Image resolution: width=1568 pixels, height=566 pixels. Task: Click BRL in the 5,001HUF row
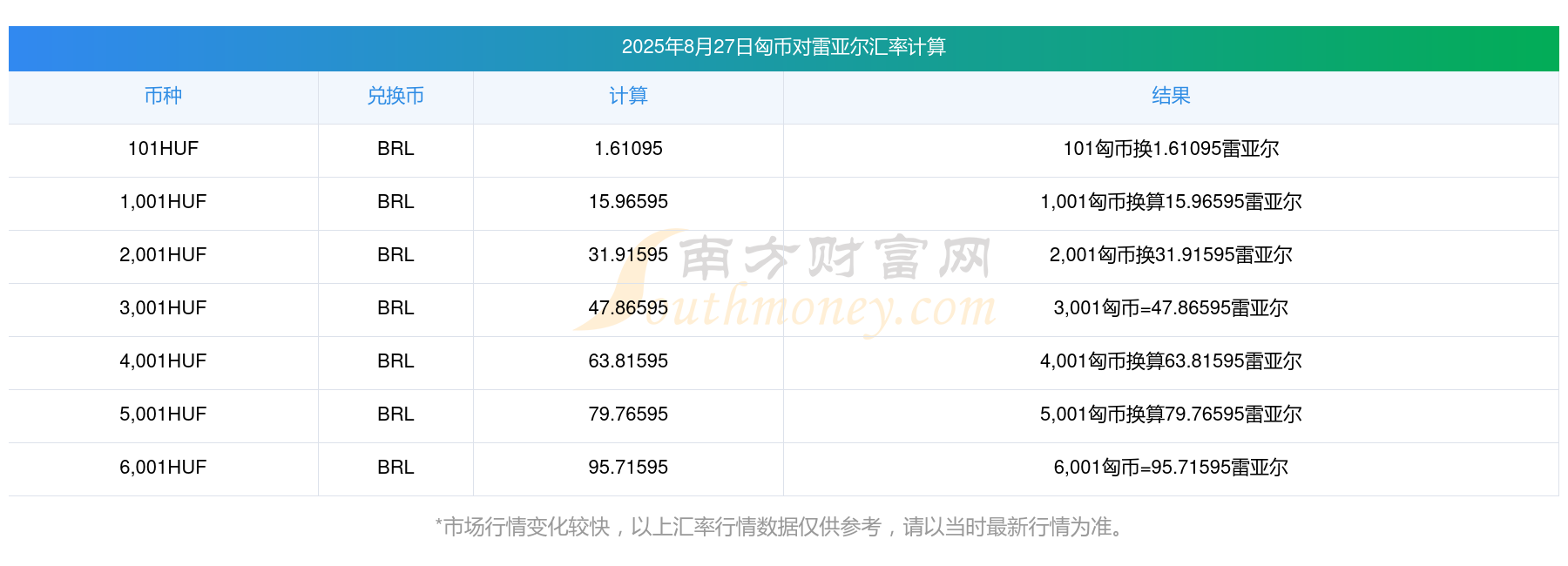pos(395,414)
